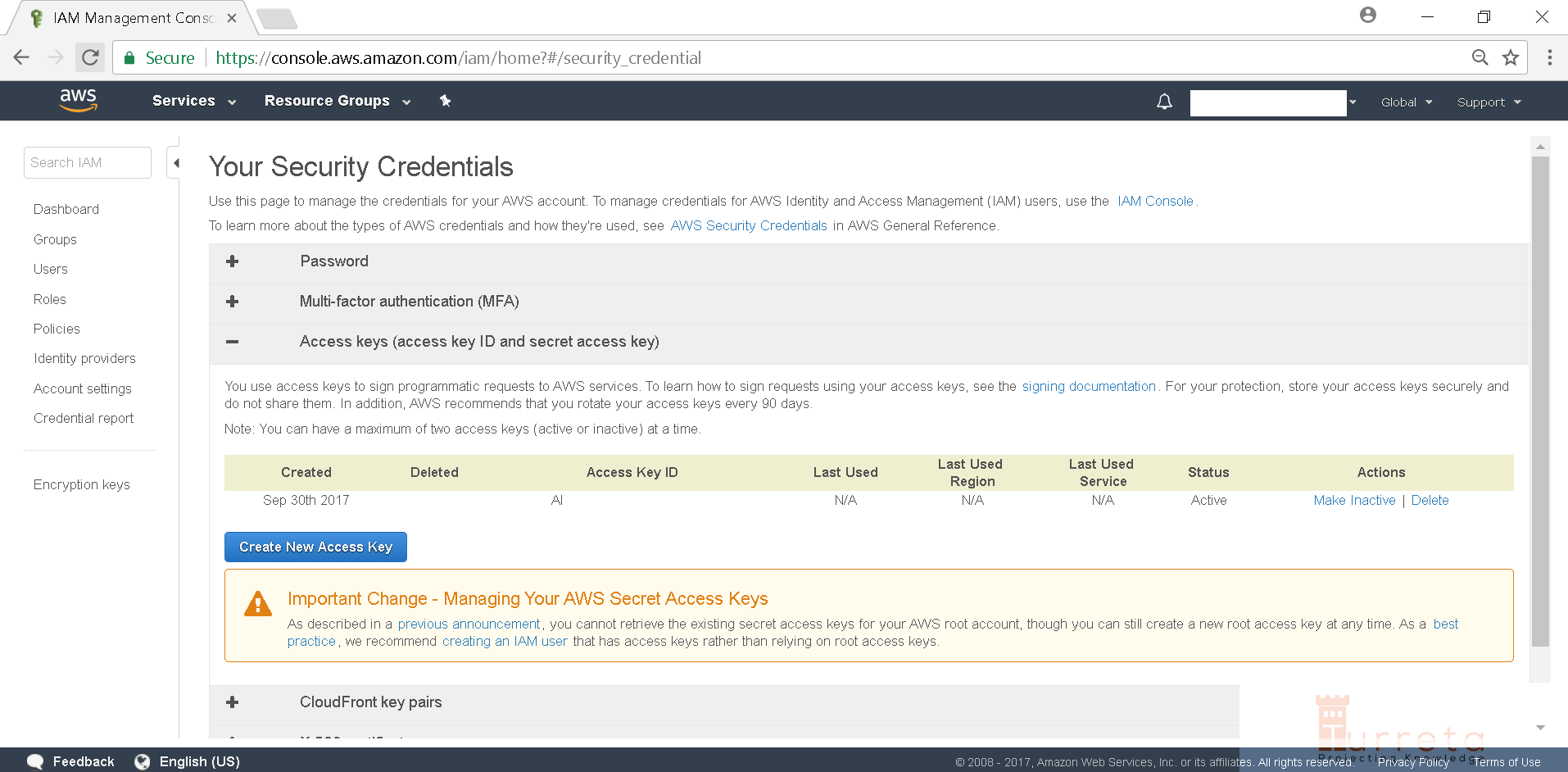Click the globe language icon
Image resolution: width=1568 pixels, height=772 pixels.
click(x=143, y=761)
